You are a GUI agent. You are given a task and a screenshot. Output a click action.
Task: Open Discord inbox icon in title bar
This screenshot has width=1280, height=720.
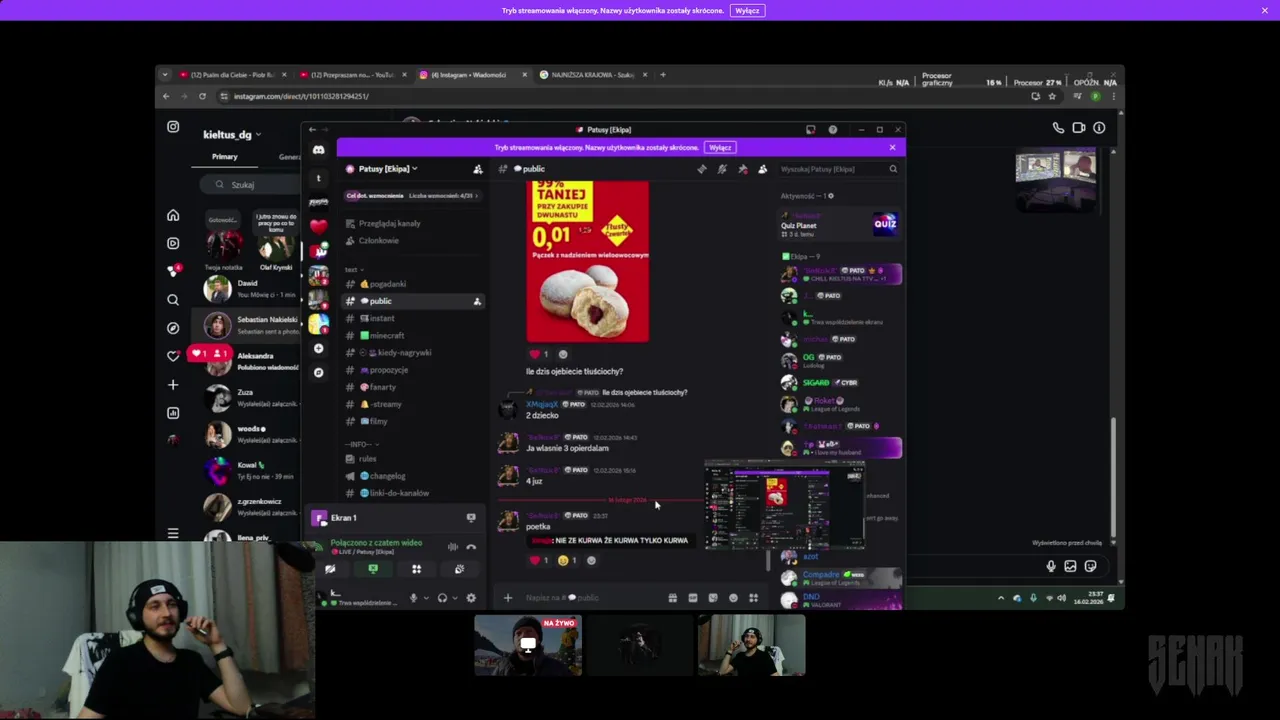point(810,130)
